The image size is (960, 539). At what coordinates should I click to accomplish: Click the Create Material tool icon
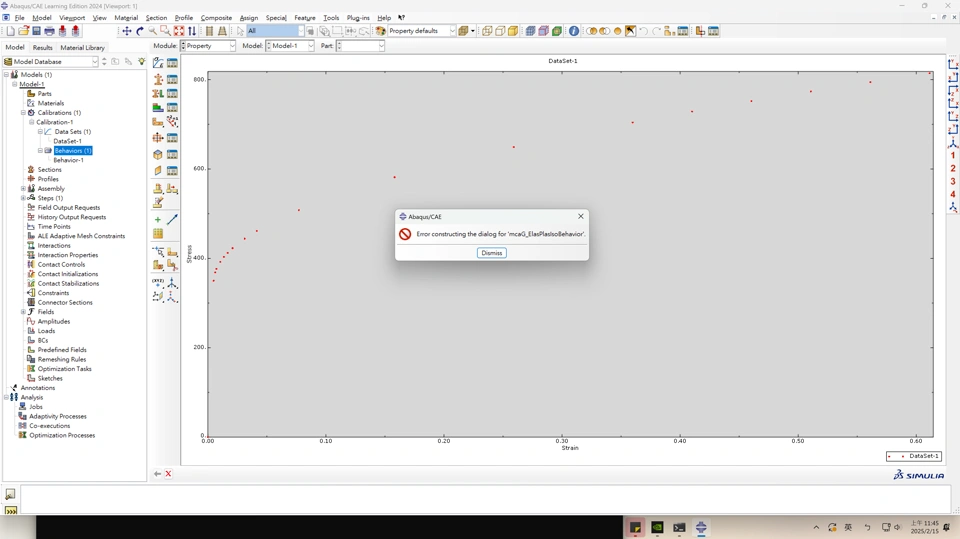click(158, 62)
